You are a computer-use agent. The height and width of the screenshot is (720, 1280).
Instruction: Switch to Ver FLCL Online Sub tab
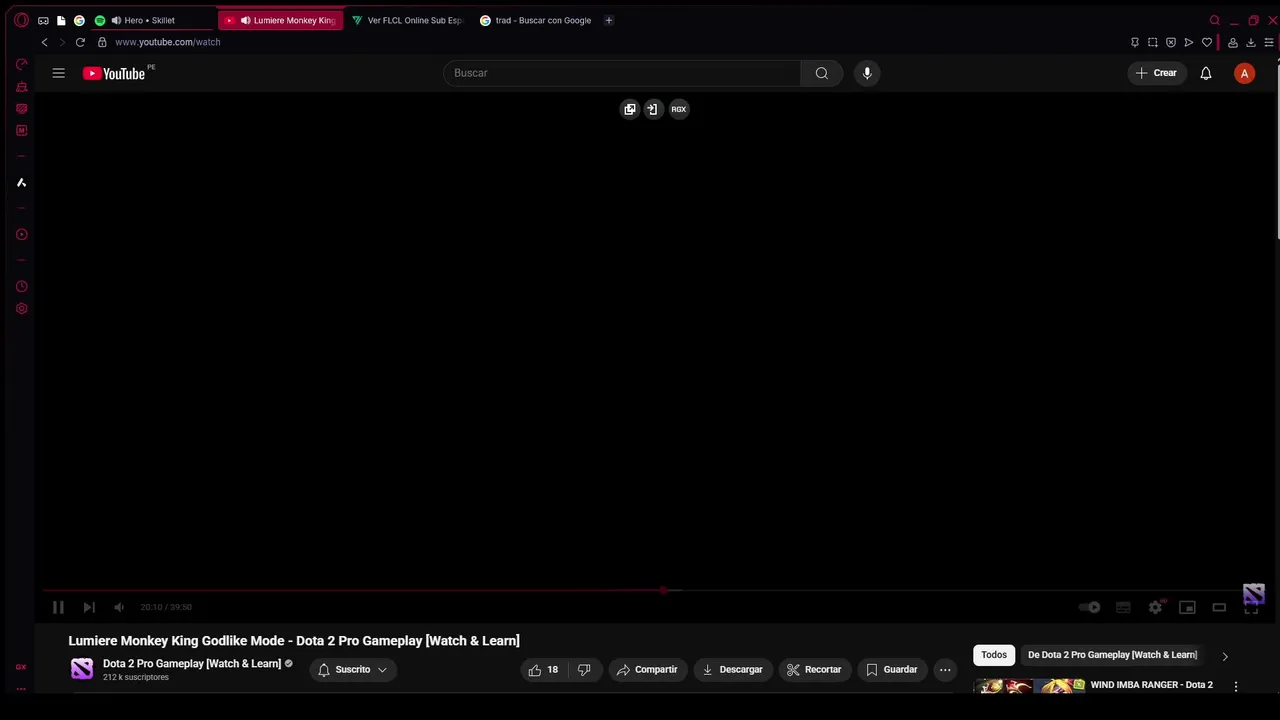point(407,20)
